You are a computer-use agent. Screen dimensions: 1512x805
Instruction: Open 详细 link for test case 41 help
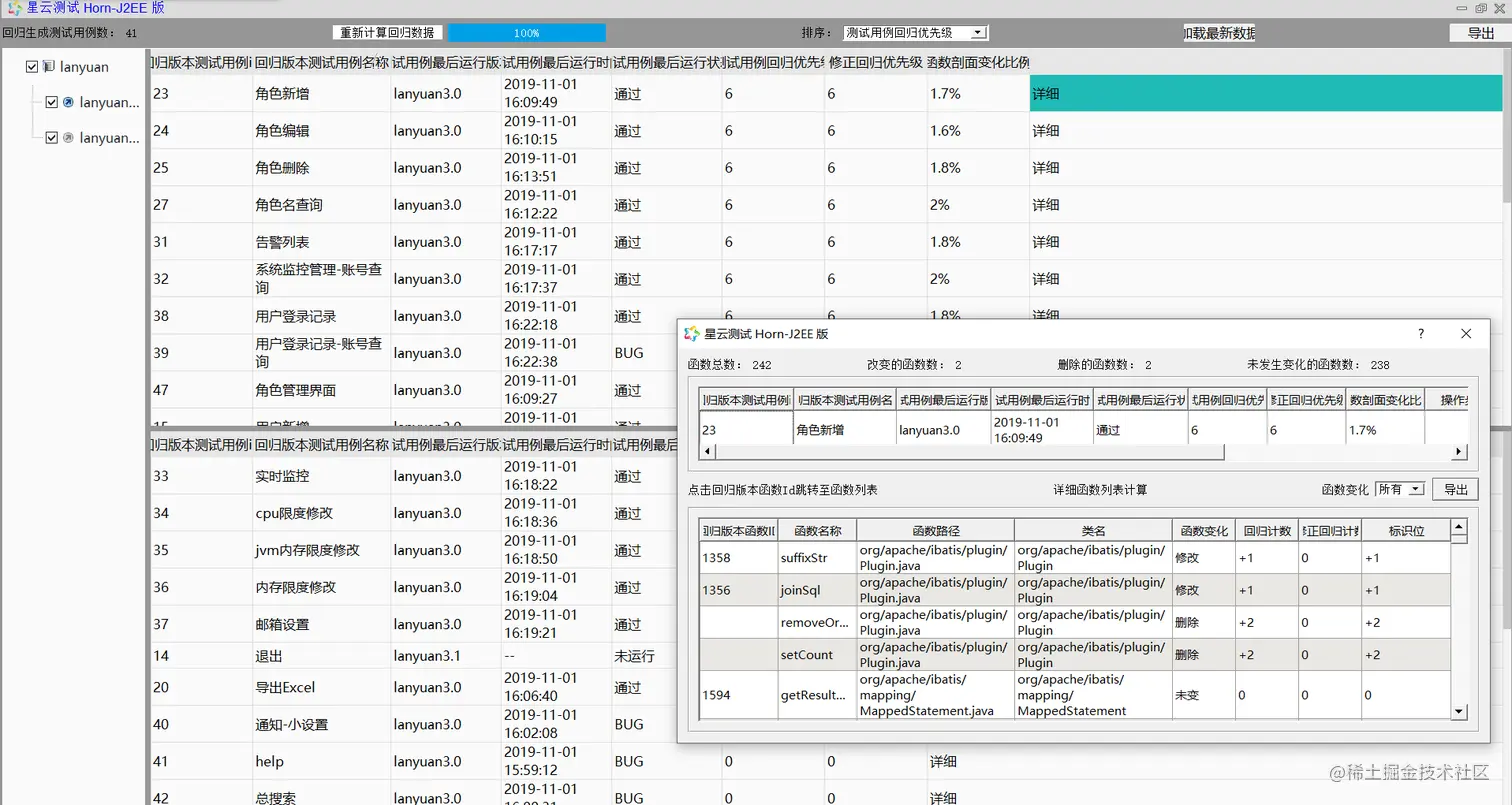[943, 762]
